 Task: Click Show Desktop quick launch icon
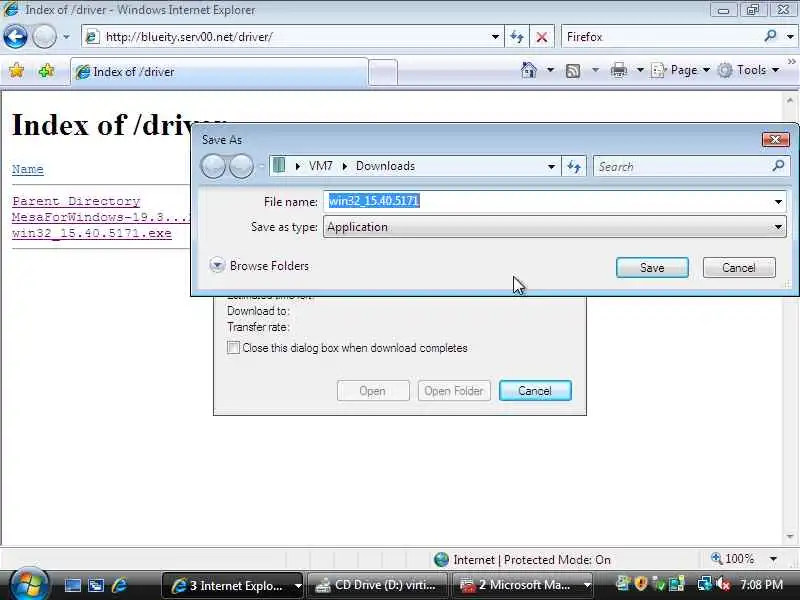[x=72, y=585]
